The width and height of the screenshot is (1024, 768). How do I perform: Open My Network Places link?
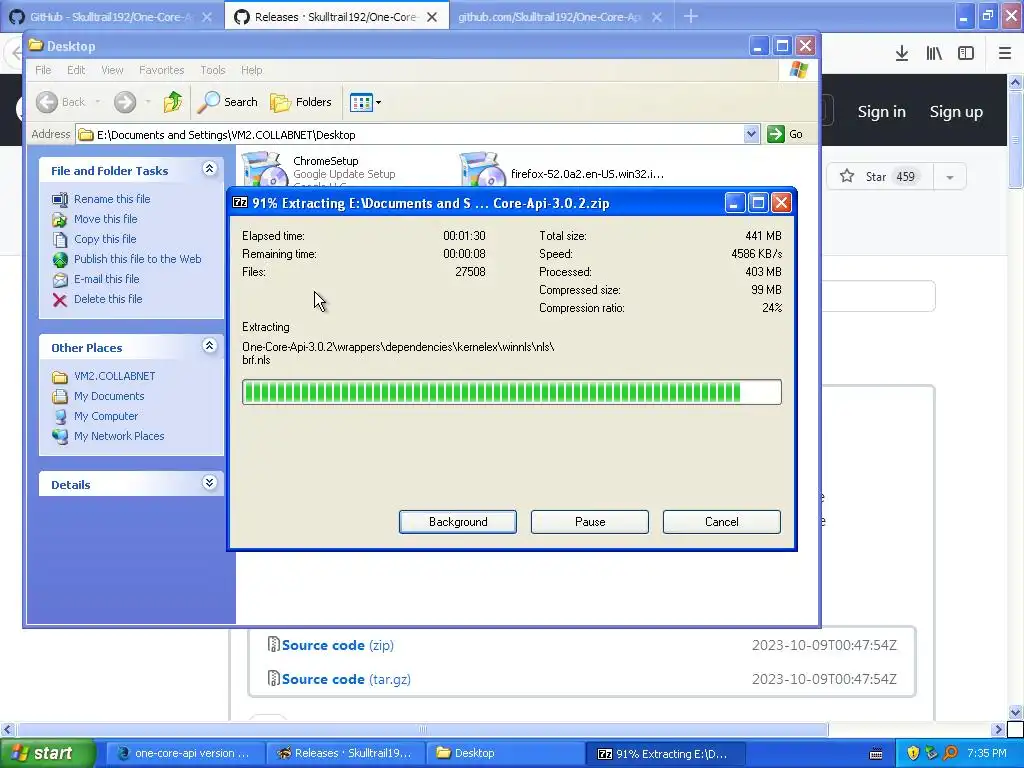[119, 436]
